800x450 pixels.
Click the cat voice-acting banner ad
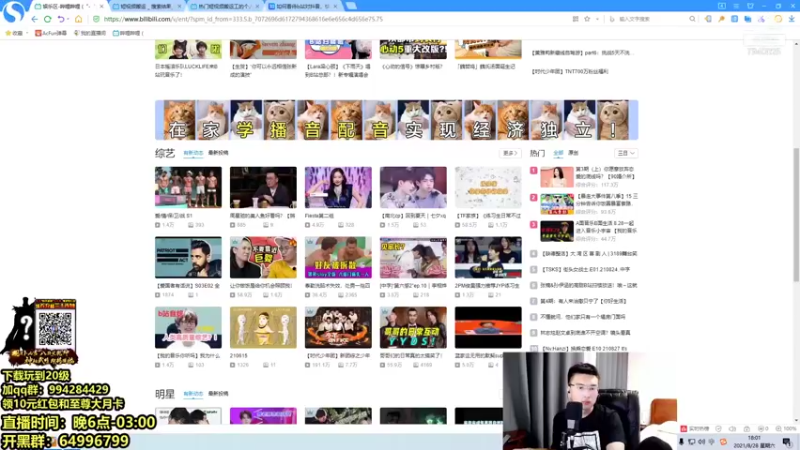(x=396, y=120)
